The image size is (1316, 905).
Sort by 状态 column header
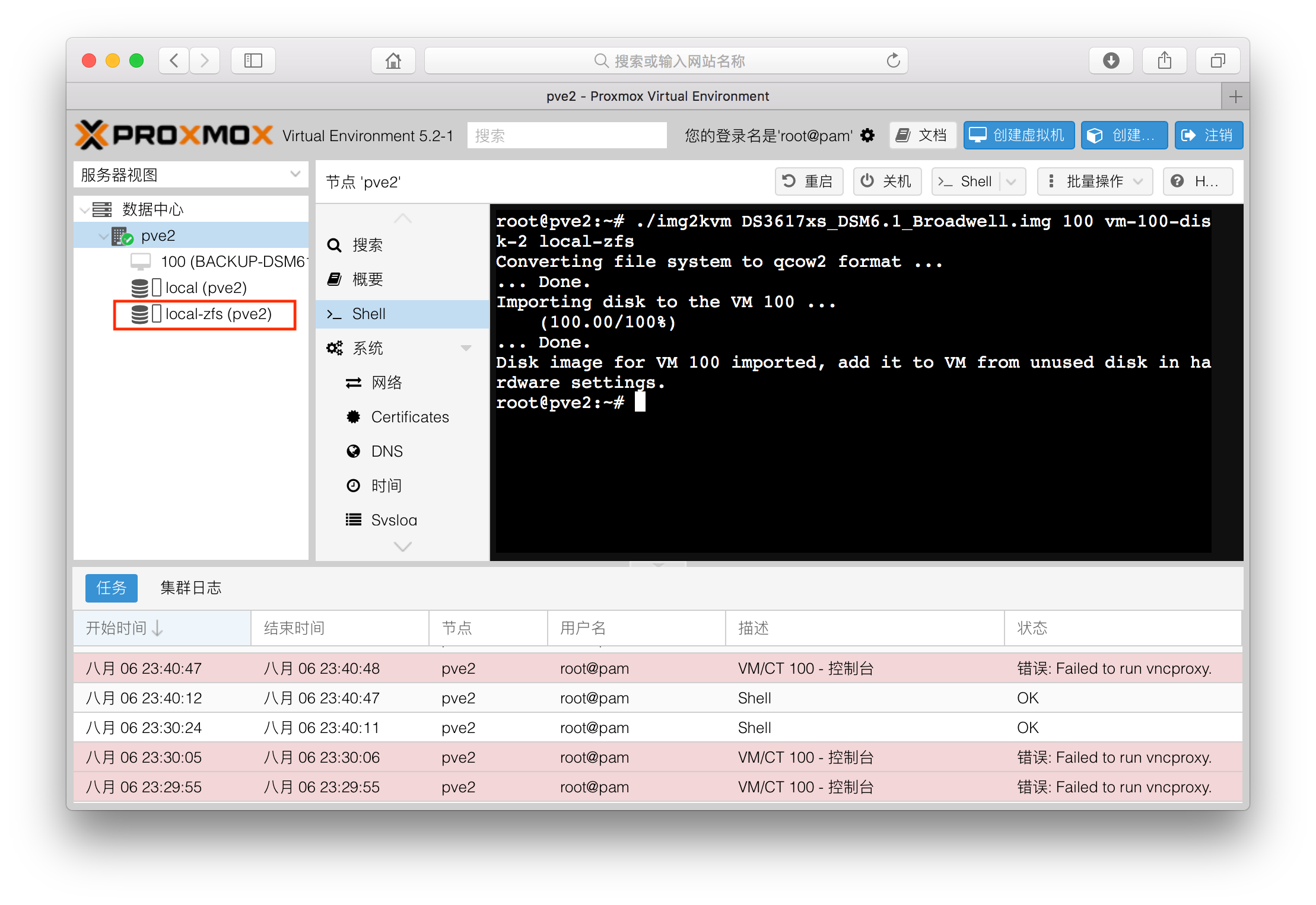[x=1123, y=628]
